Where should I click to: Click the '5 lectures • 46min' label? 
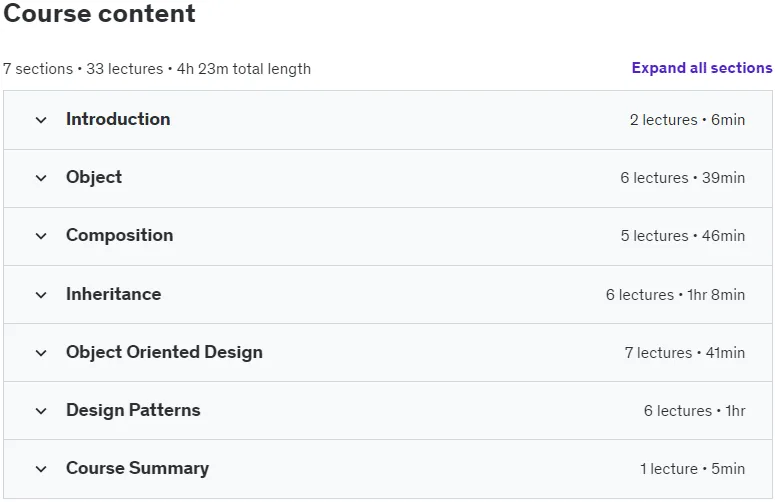(x=683, y=236)
